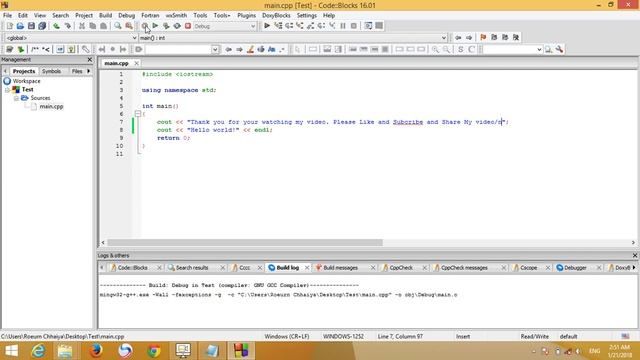Click the Windows Start button

coord(11,351)
